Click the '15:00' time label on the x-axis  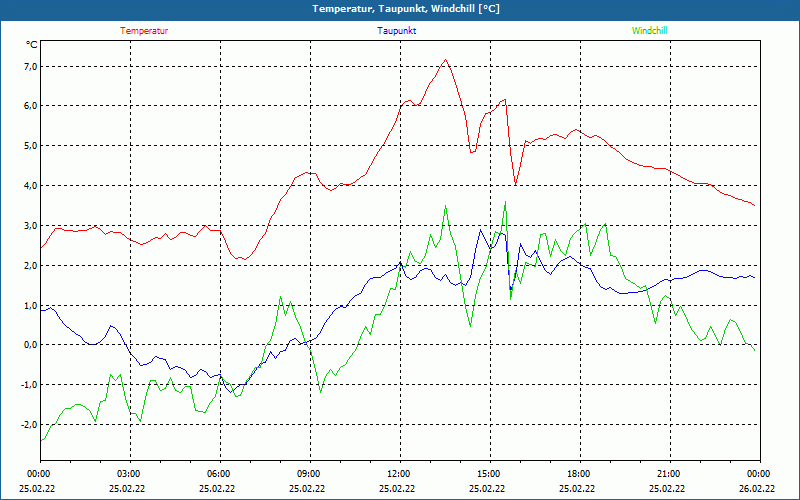pyautogui.click(x=490, y=473)
